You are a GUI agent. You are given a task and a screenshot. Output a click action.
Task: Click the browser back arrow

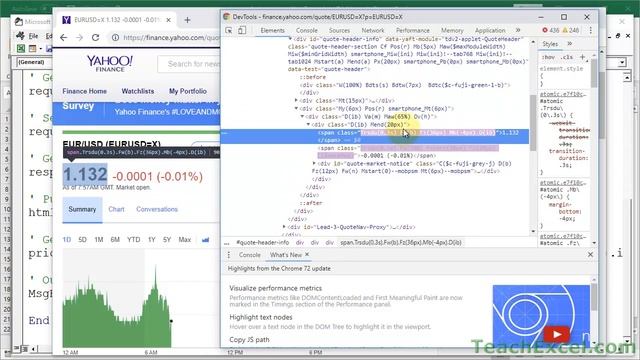pos(64,38)
